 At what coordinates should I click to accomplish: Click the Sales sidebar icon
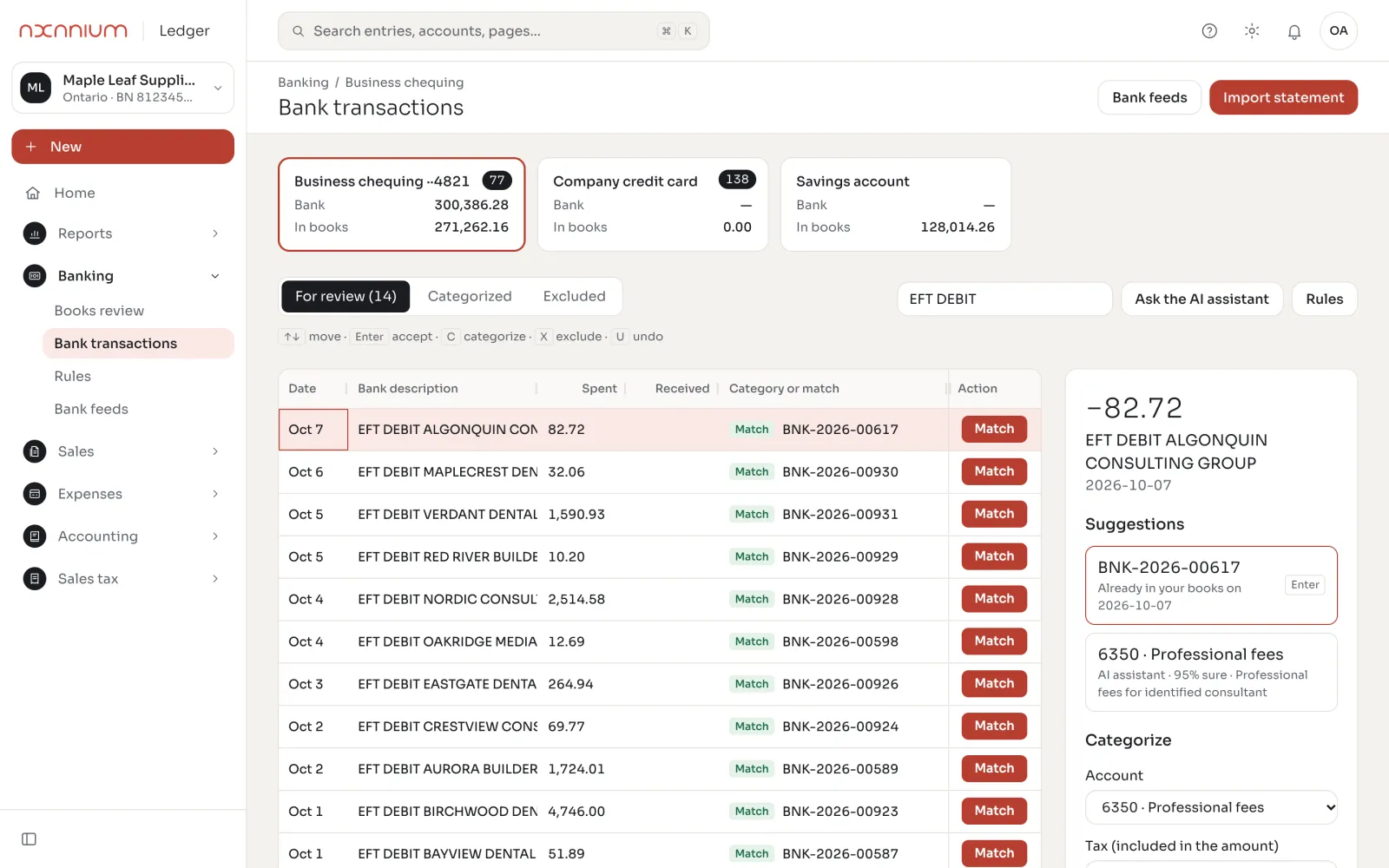point(35,451)
